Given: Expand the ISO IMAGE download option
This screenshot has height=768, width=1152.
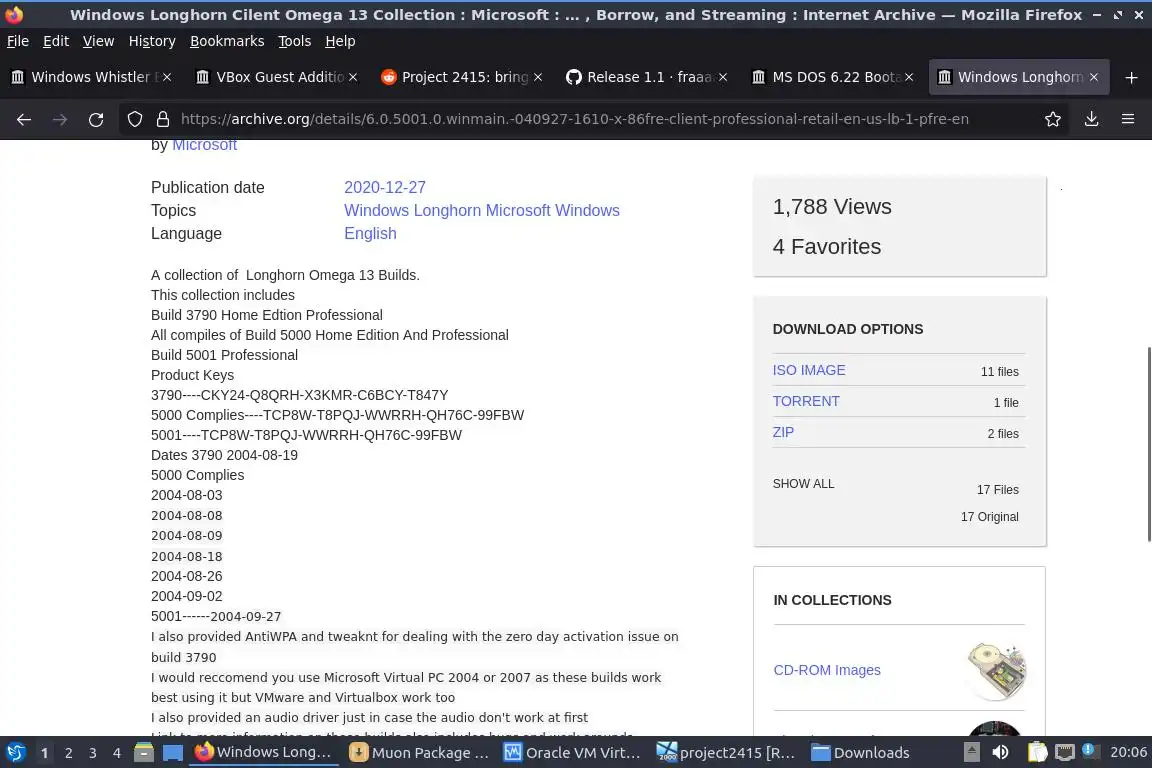Looking at the screenshot, I should click(x=809, y=370).
